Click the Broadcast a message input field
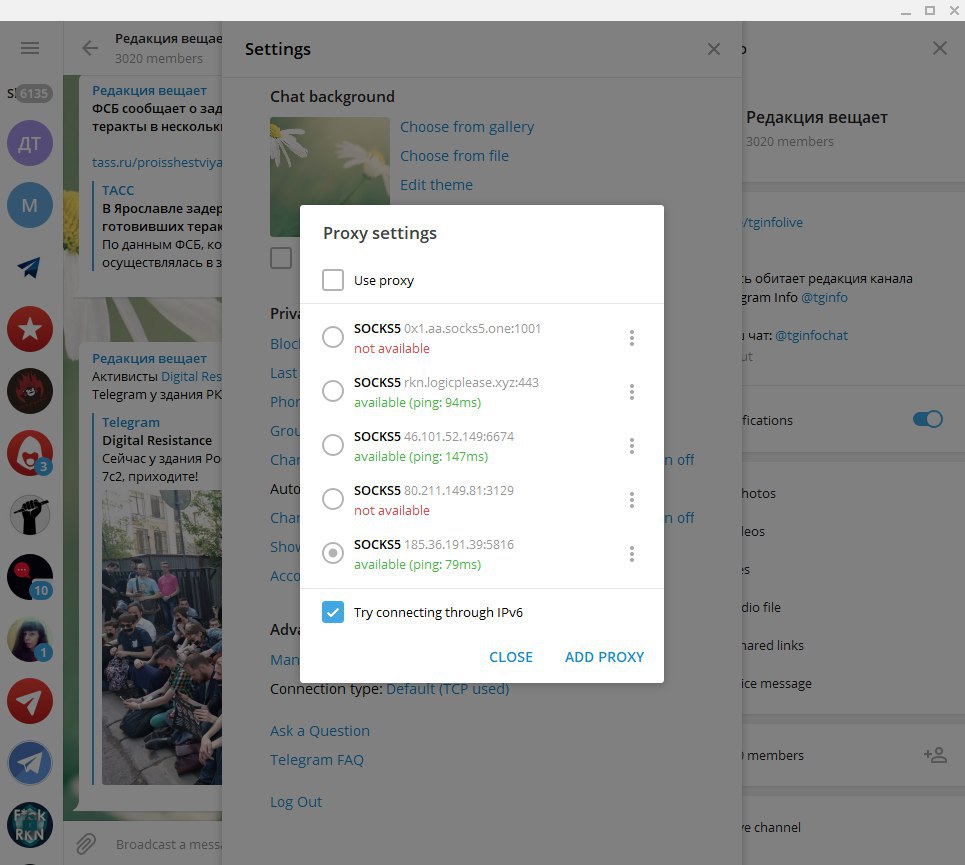The width and height of the screenshot is (965, 865). pyautogui.click(x=169, y=844)
